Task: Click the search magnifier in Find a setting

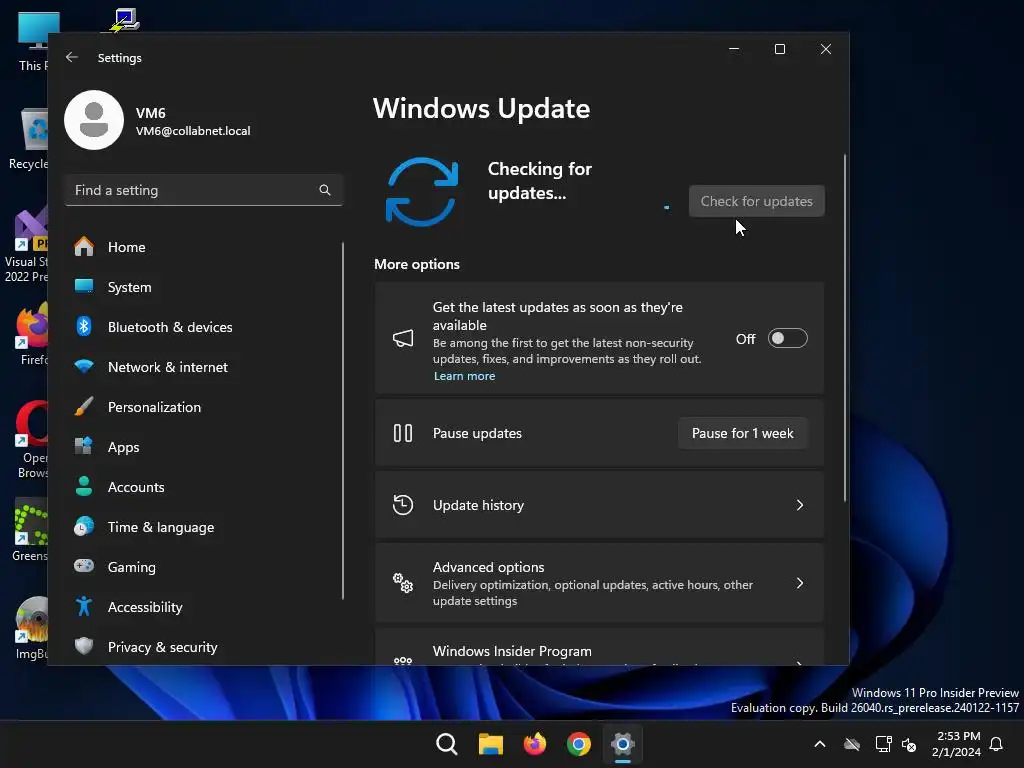Action: click(325, 190)
